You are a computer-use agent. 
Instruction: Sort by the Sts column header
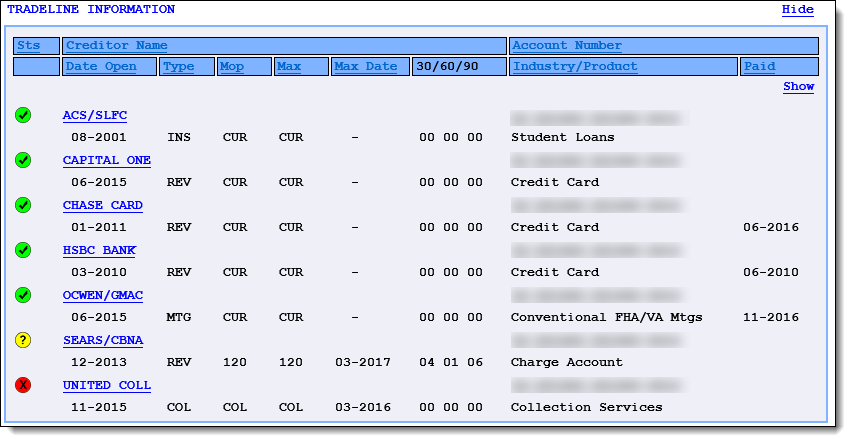(29, 46)
